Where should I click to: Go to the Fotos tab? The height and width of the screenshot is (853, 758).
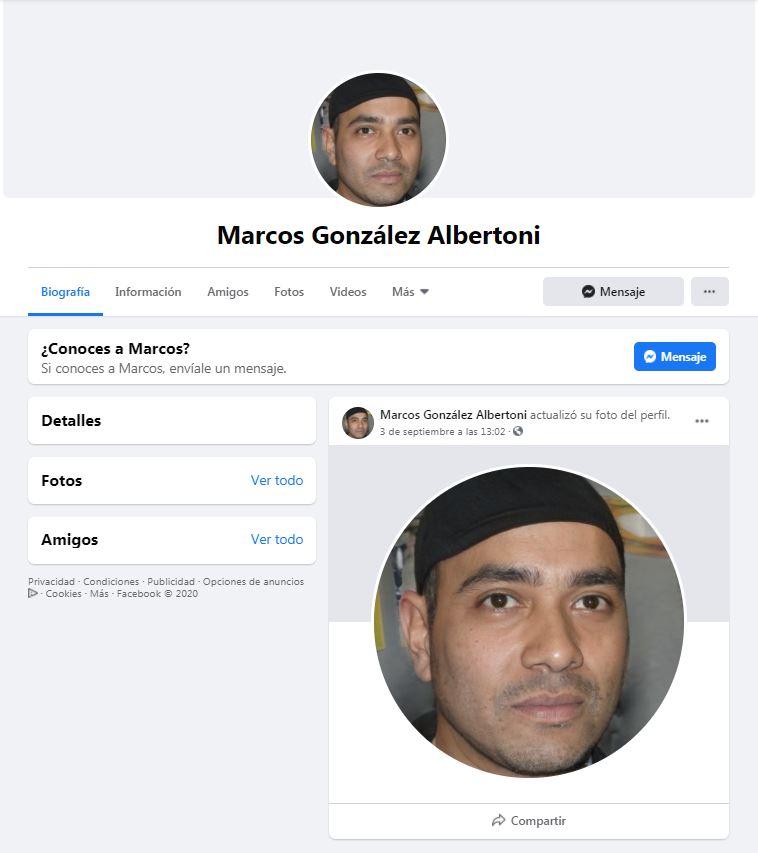click(x=289, y=292)
